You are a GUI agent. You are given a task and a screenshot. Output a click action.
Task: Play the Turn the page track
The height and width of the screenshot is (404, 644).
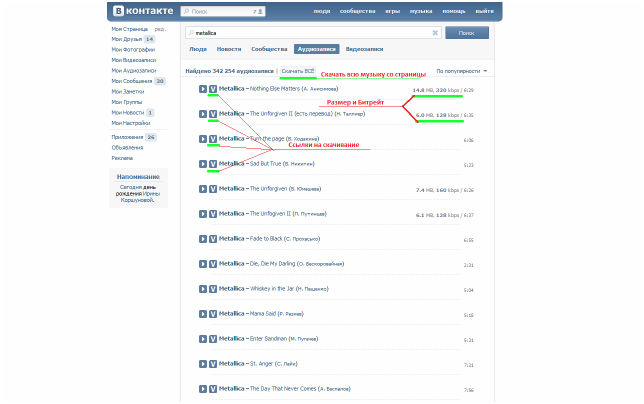pos(203,139)
